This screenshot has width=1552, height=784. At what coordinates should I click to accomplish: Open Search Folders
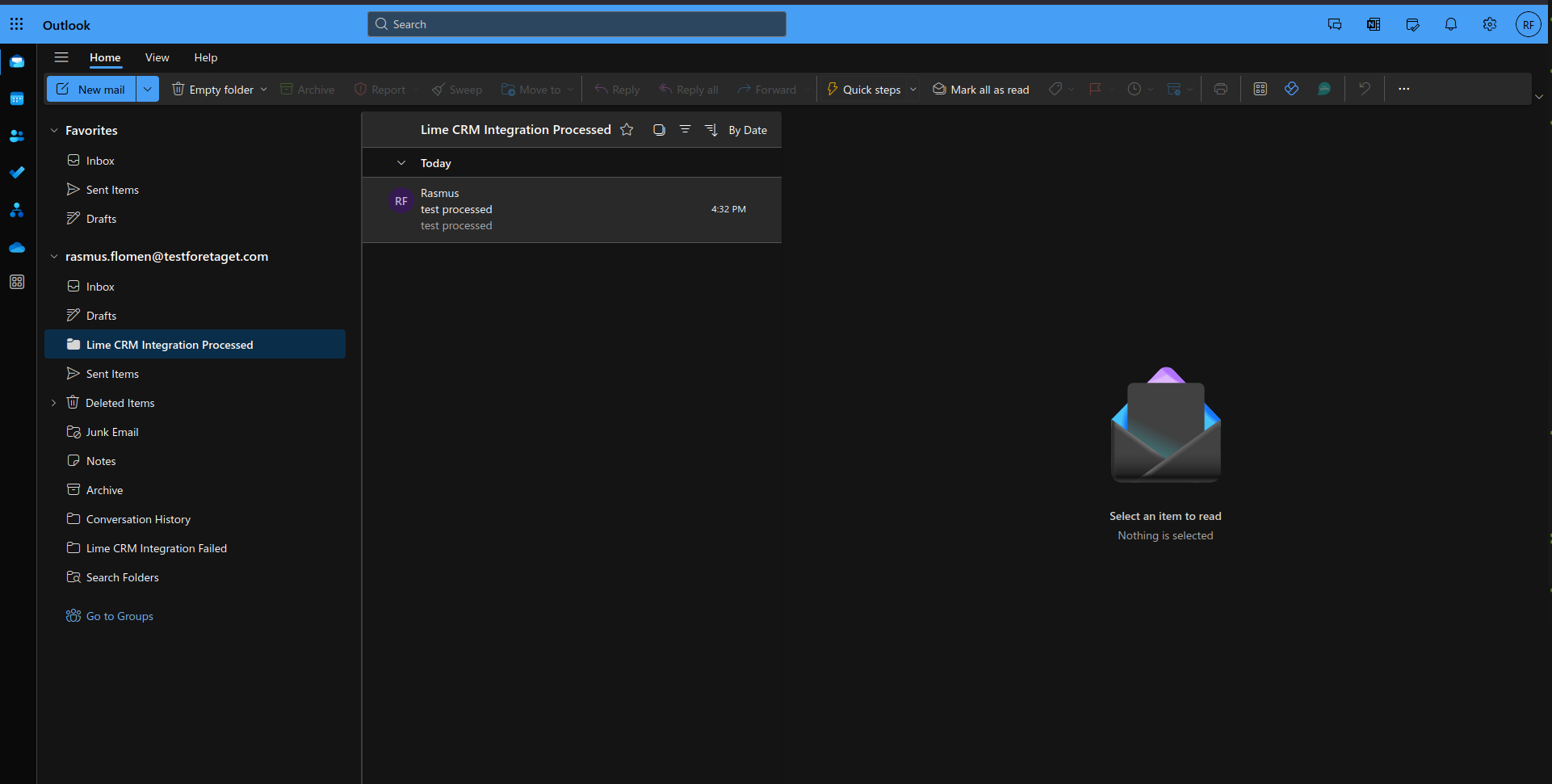(x=195, y=577)
